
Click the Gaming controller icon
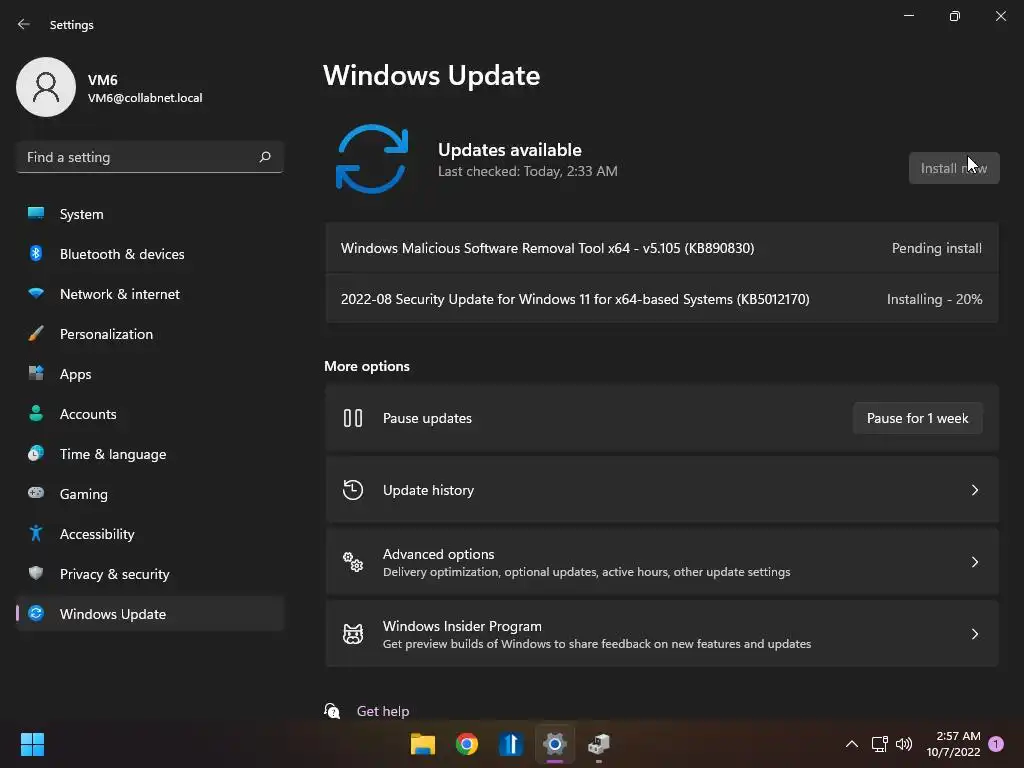(36, 493)
